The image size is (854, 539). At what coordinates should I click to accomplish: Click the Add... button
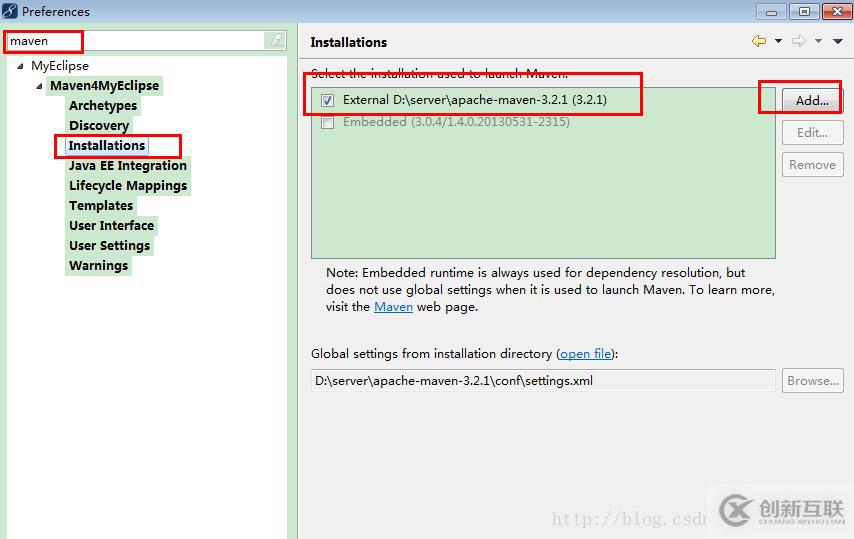click(x=812, y=100)
